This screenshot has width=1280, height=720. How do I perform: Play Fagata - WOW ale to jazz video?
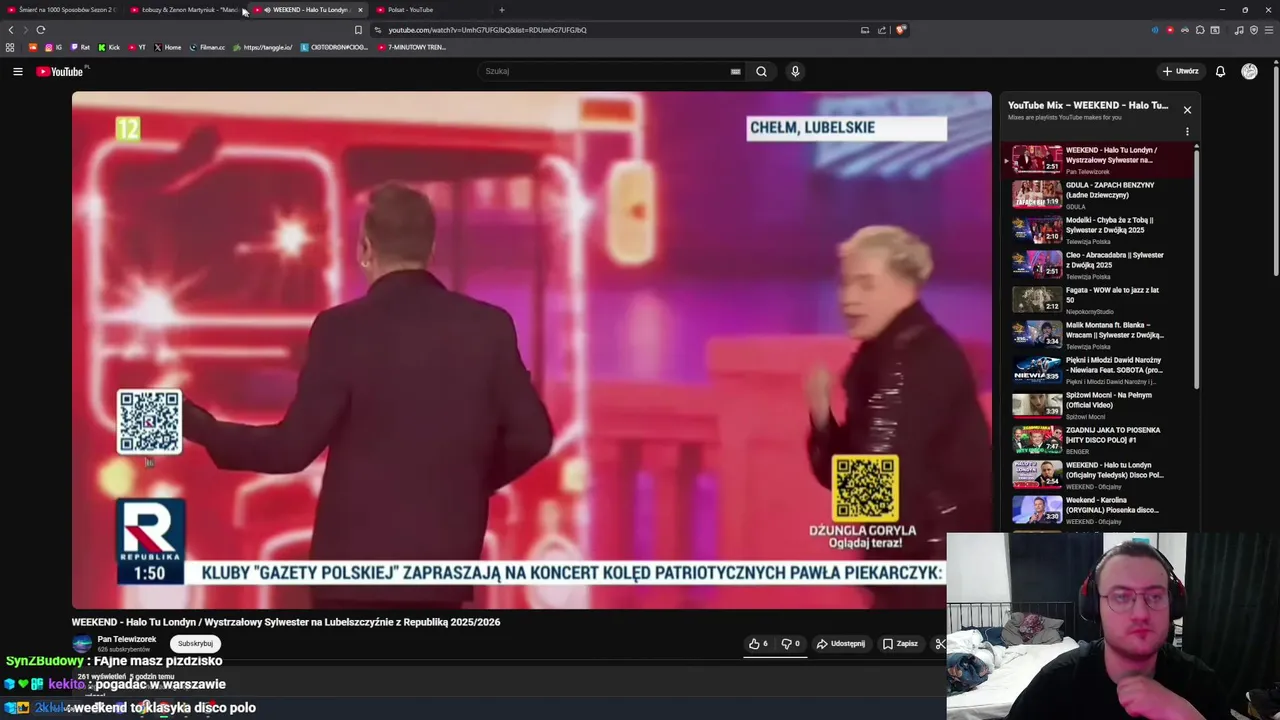tap(1098, 299)
